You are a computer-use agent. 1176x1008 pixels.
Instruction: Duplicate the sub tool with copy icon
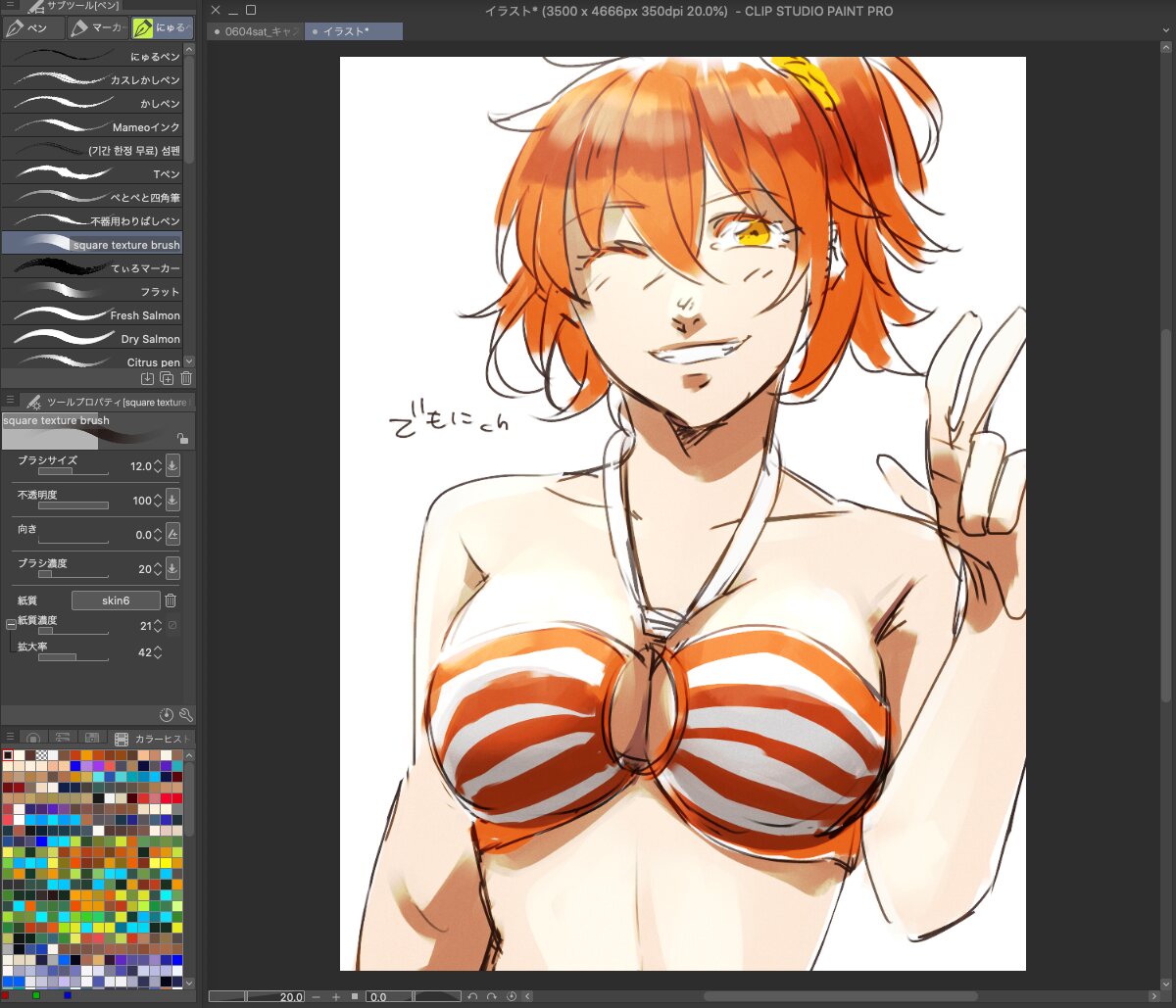tap(167, 378)
